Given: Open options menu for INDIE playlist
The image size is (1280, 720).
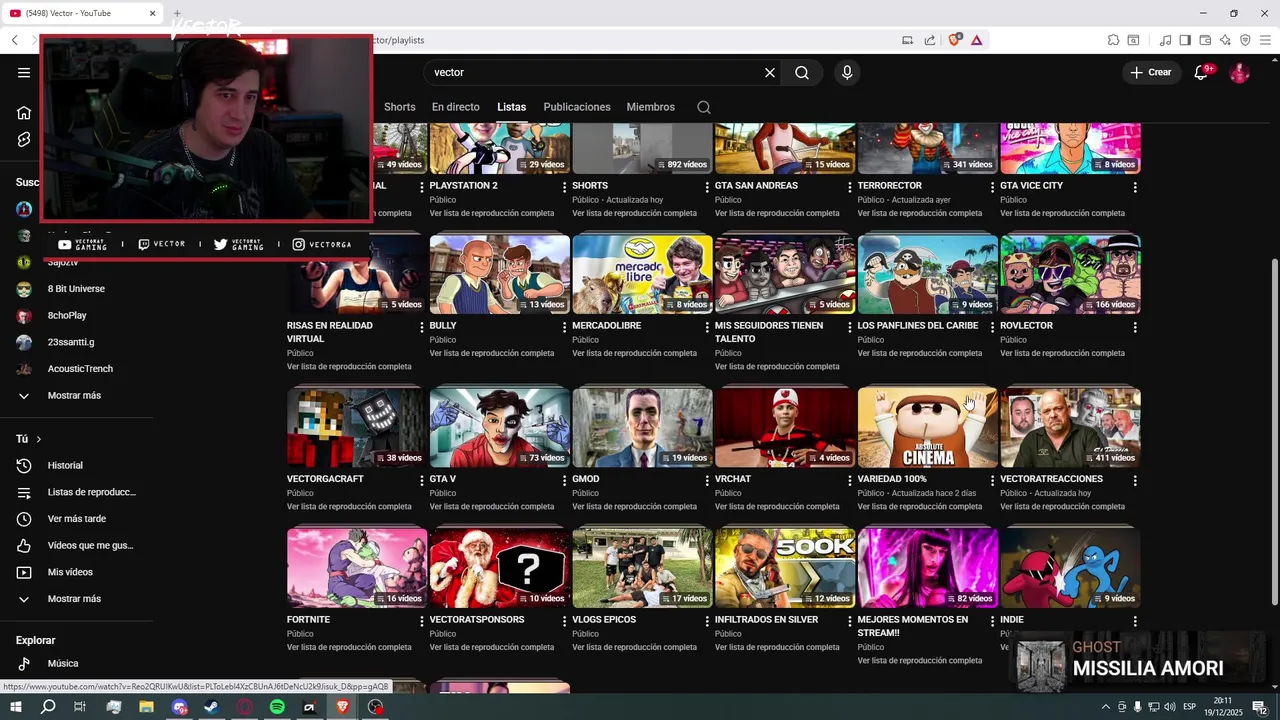Looking at the screenshot, I should click(x=1135, y=621).
